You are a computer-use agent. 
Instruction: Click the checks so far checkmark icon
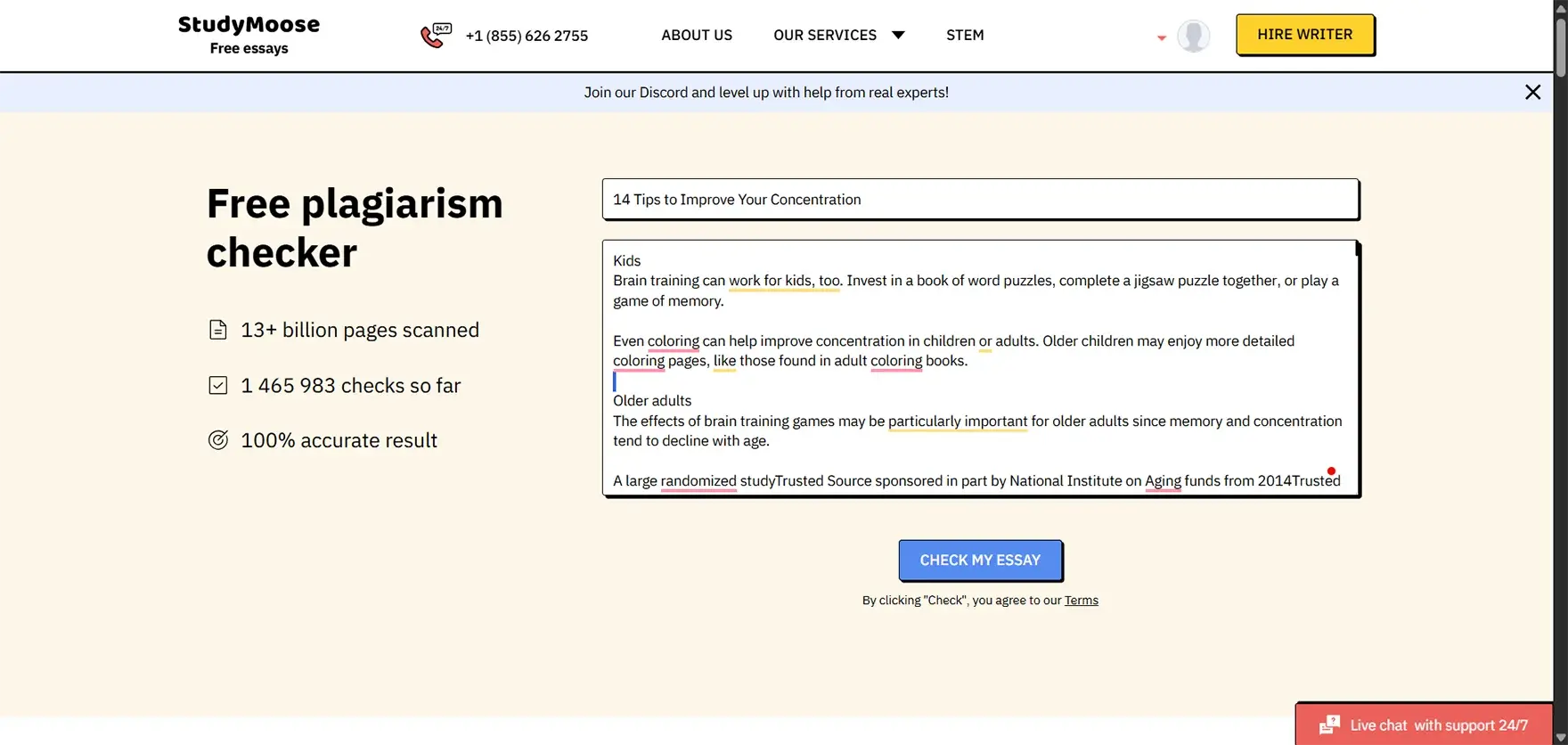(218, 385)
